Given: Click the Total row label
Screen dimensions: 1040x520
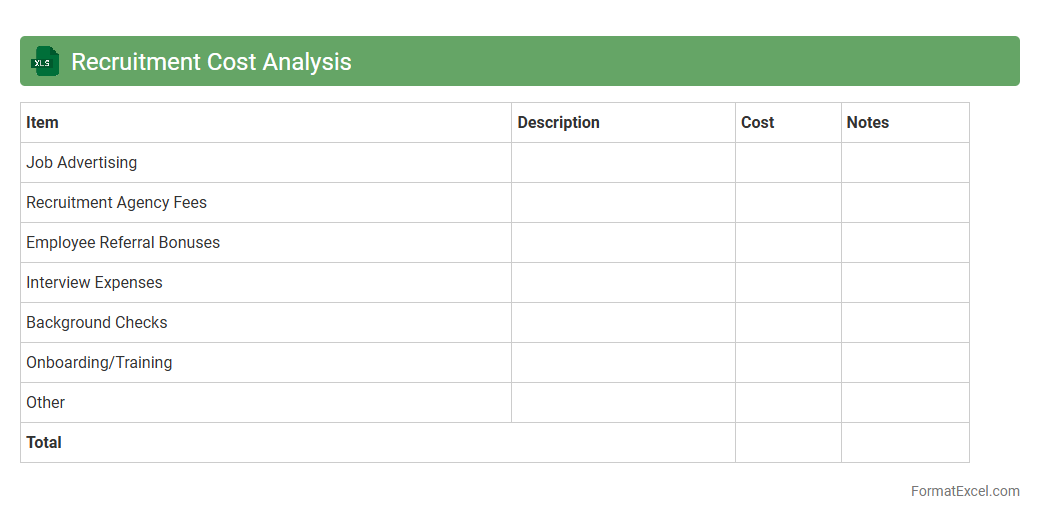Looking at the screenshot, I should coord(44,442).
